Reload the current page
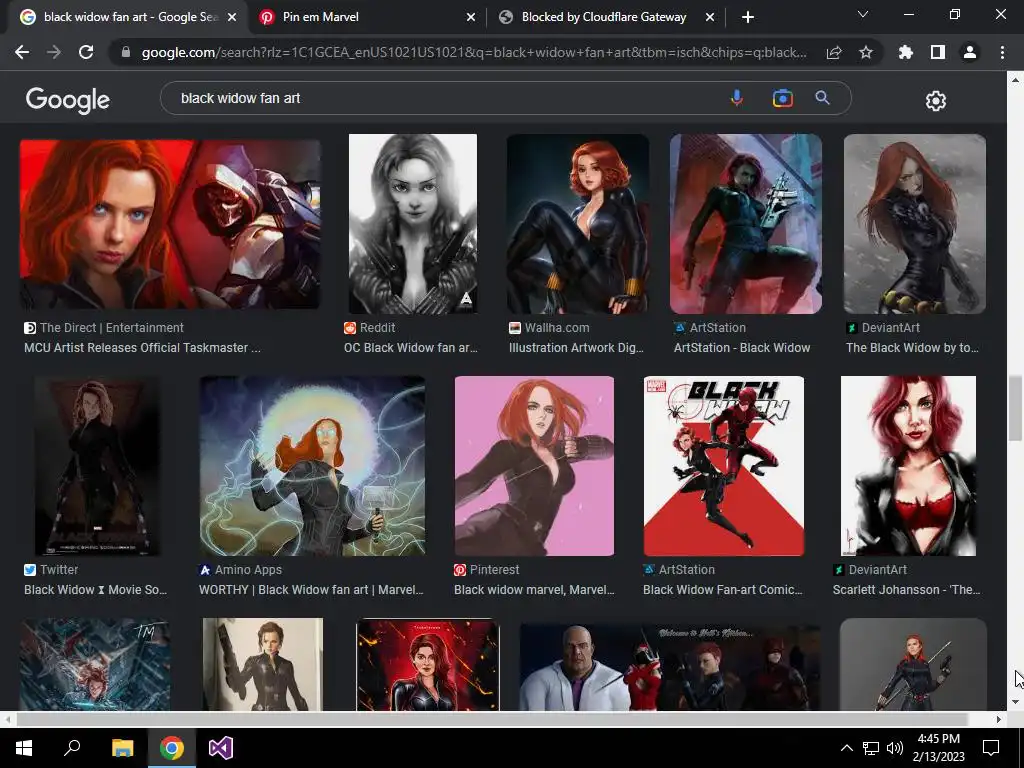 coord(86,52)
